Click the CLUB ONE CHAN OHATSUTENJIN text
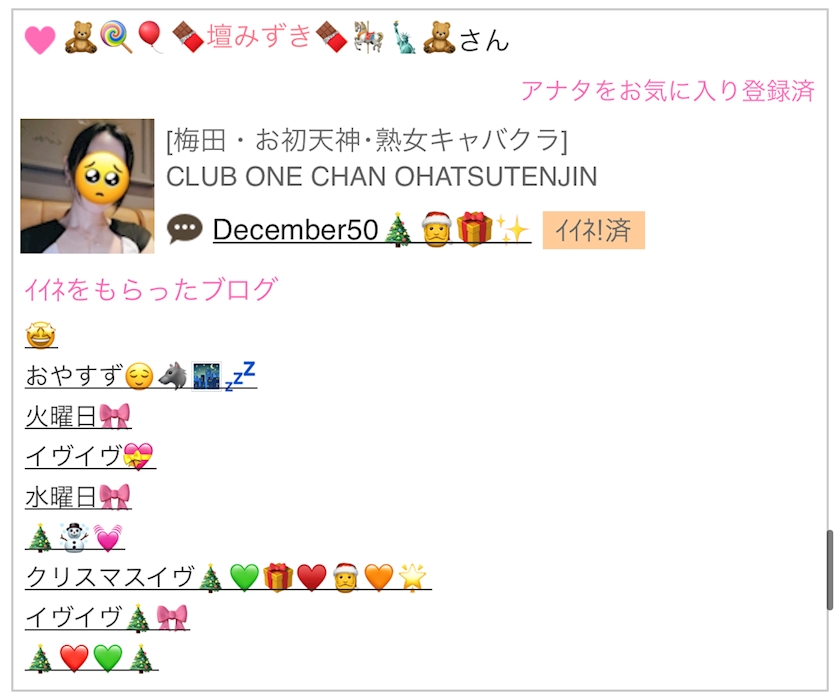840x694 pixels. click(x=381, y=177)
